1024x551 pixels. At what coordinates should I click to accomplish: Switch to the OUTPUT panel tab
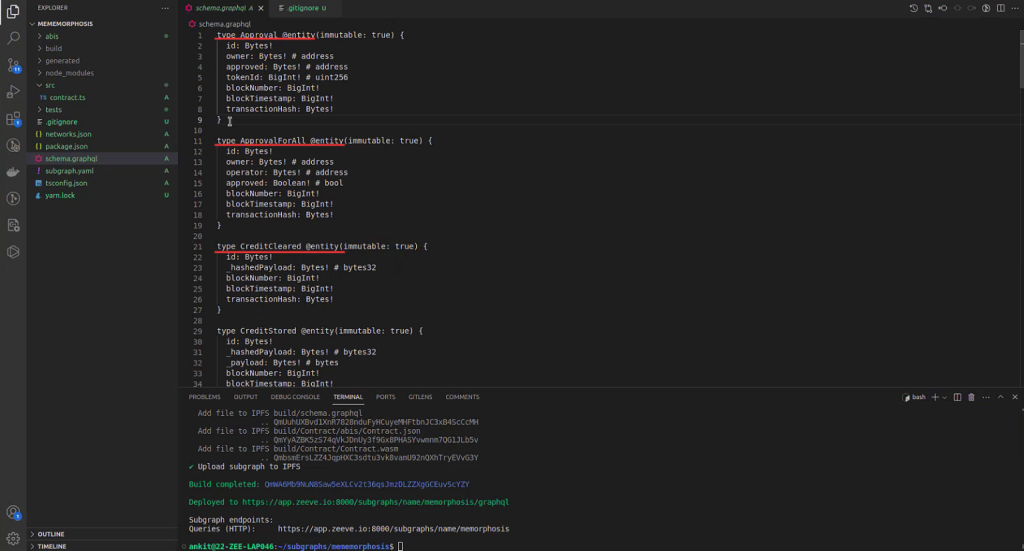(x=246, y=397)
